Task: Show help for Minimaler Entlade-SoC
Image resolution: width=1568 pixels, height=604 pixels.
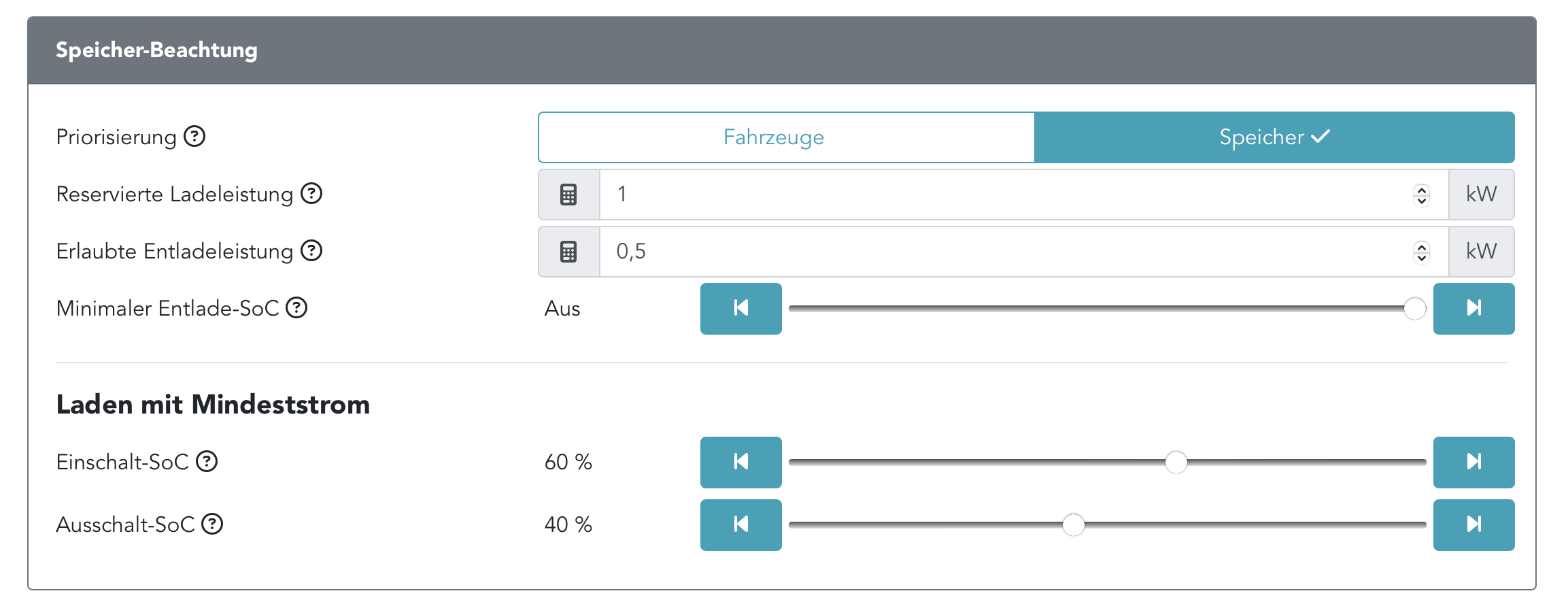Action: pos(296,308)
